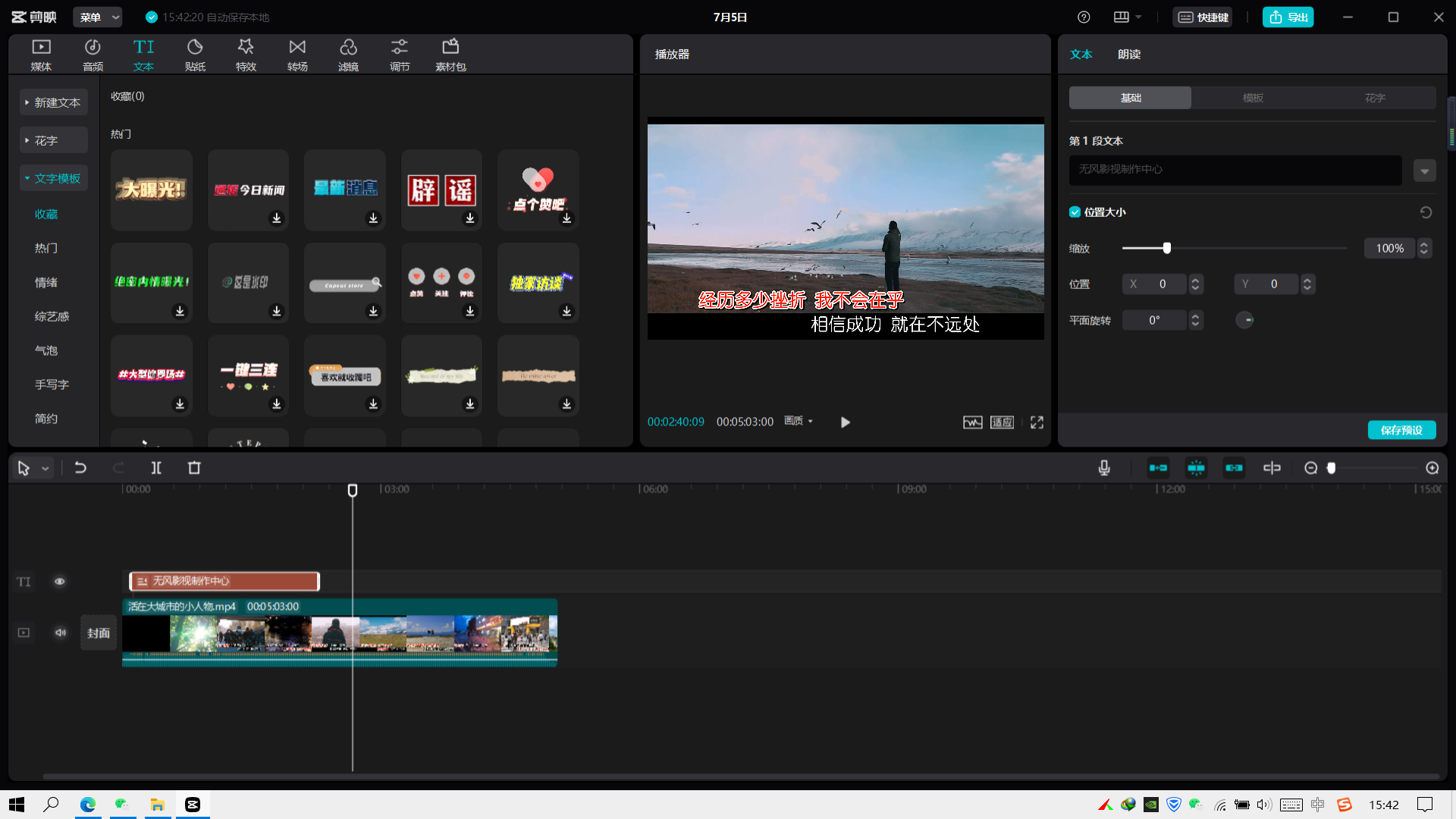Viewport: 1456px width, 819px height.
Task: Open fullscreen player view
Action: [1037, 422]
